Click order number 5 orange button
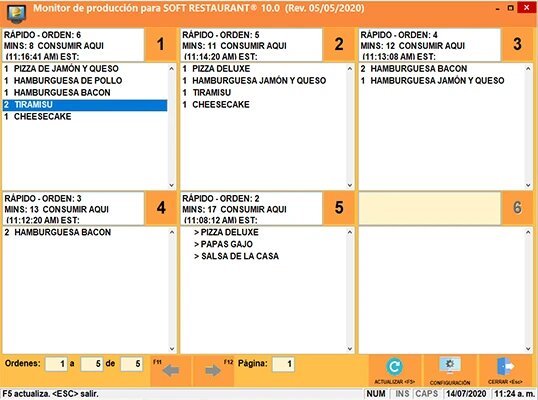Image resolution: width=538 pixels, height=400 pixels. 339,208
